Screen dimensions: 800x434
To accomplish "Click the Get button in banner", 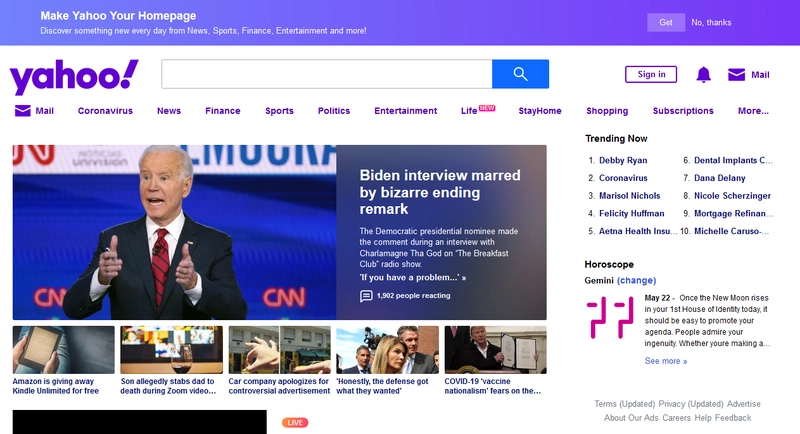I will pos(665,22).
